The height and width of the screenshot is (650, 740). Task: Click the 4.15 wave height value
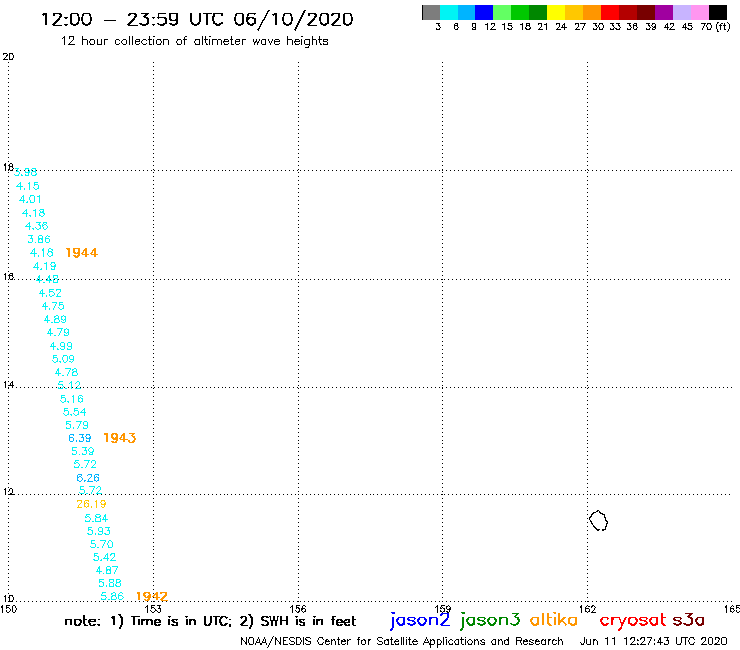(x=28, y=186)
